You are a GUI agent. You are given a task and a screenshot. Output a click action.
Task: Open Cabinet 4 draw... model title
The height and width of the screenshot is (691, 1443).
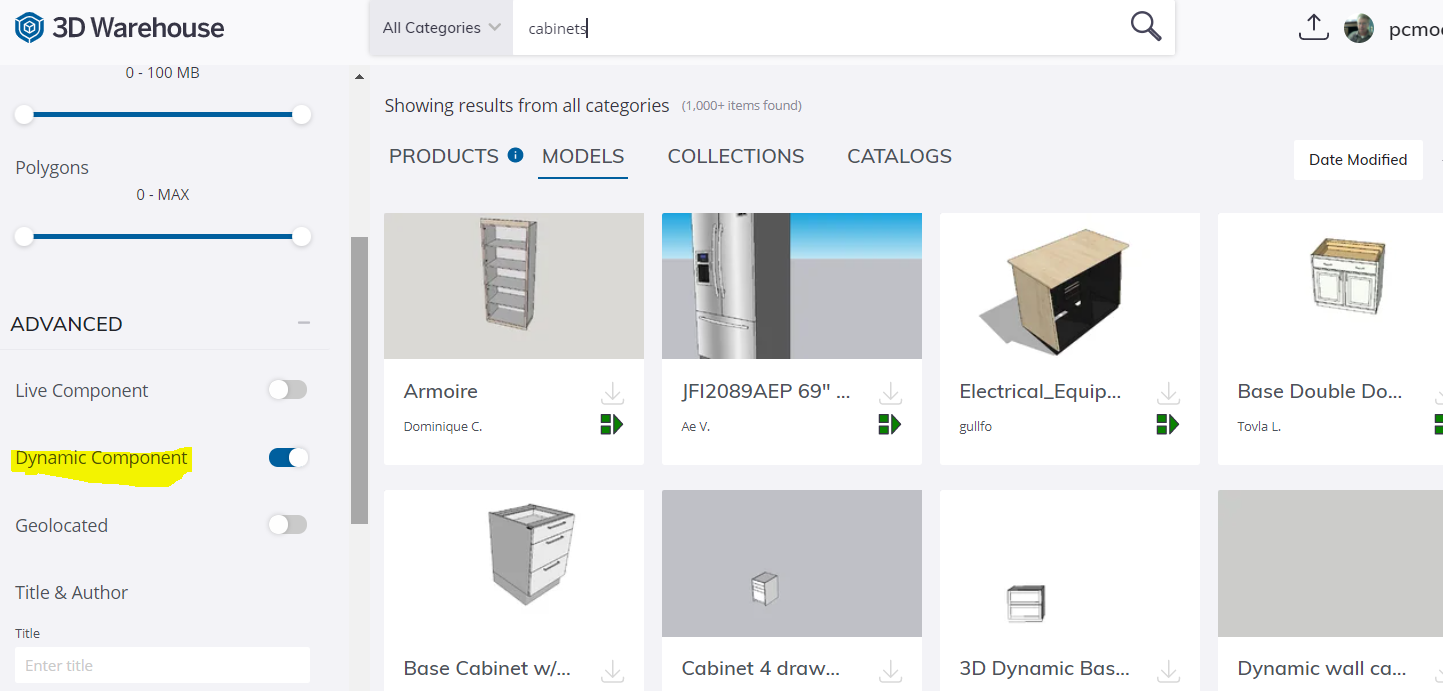click(x=761, y=668)
